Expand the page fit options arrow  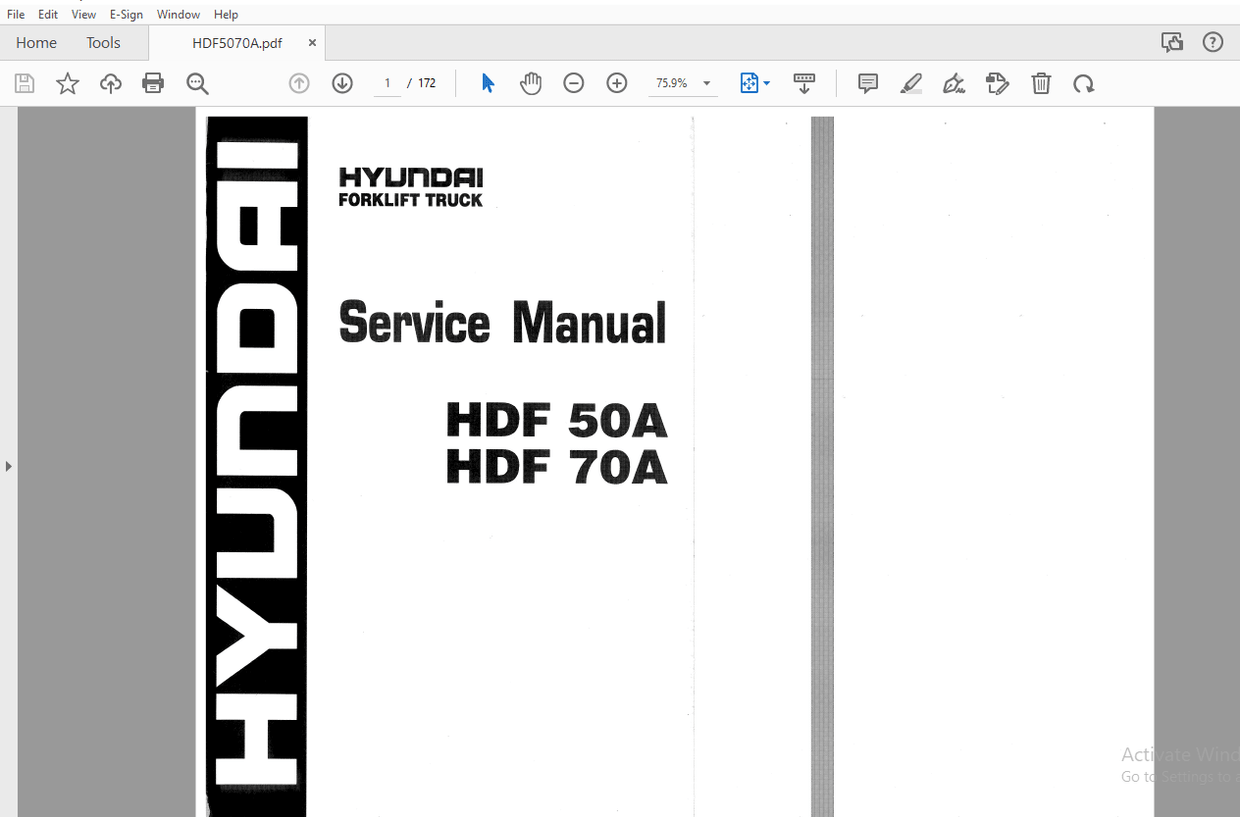[766, 83]
